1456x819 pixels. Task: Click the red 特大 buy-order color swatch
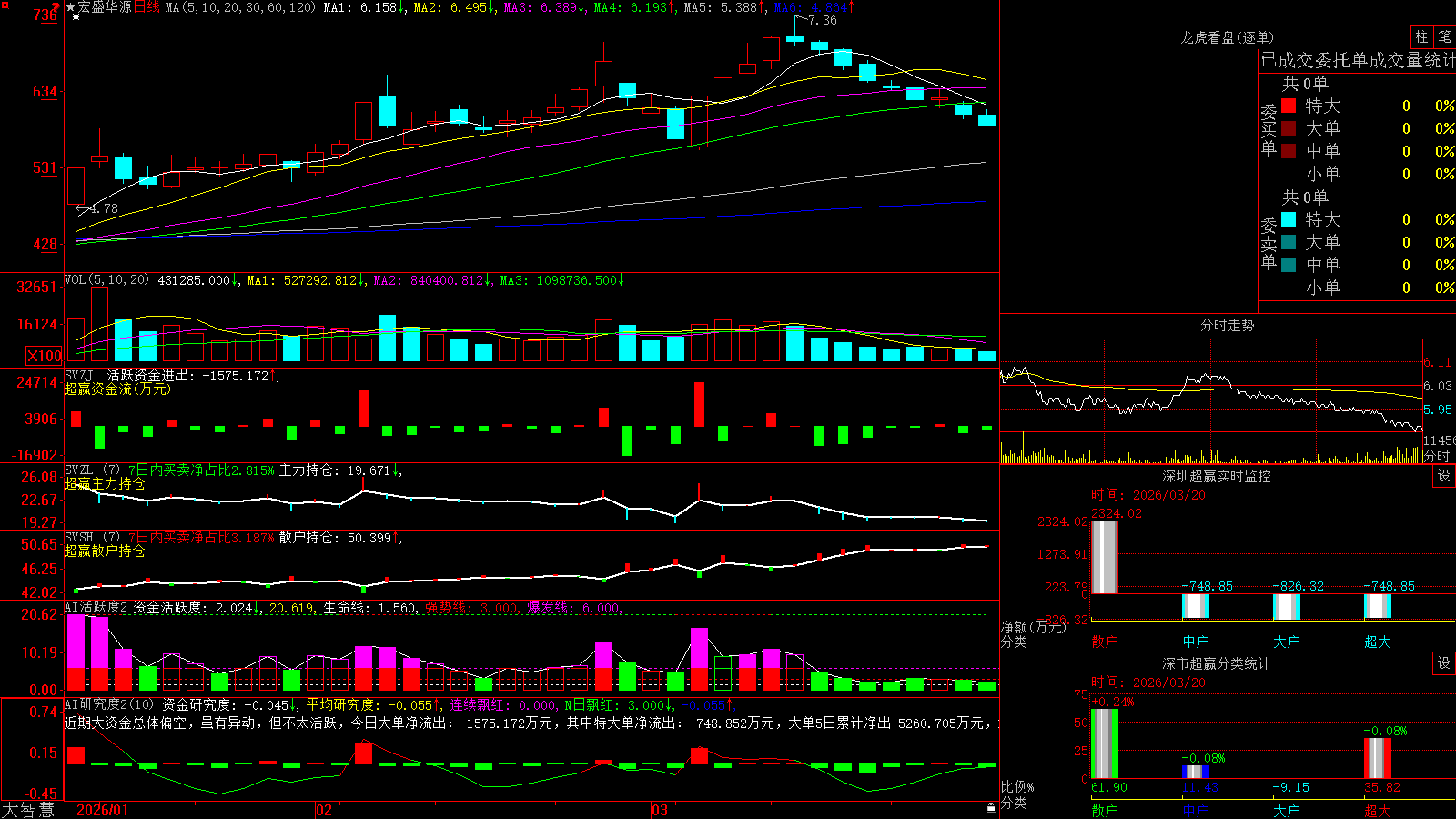(1289, 106)
